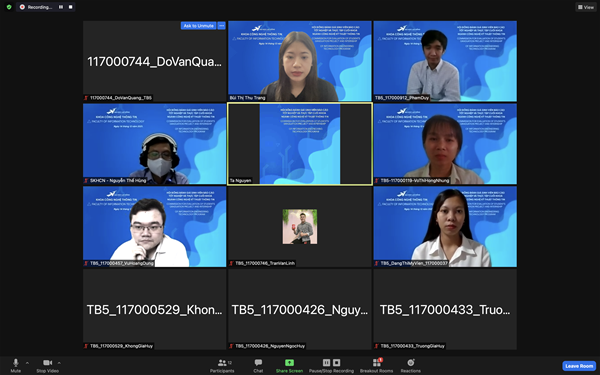Click the green encryption shield icon

[x=9, y=7]
